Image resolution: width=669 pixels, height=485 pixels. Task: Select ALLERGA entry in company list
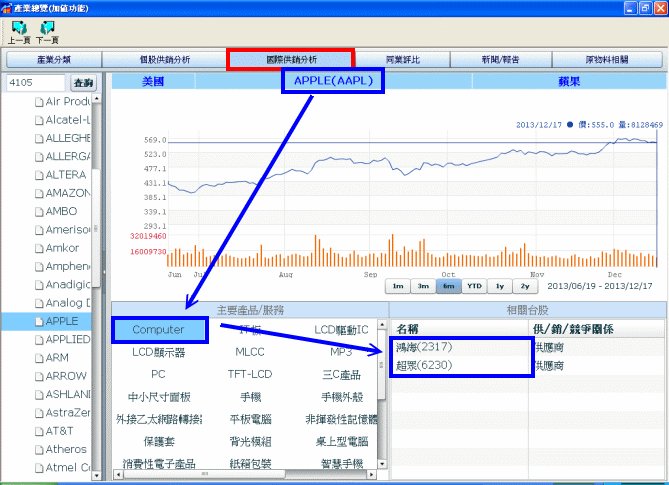67,157
